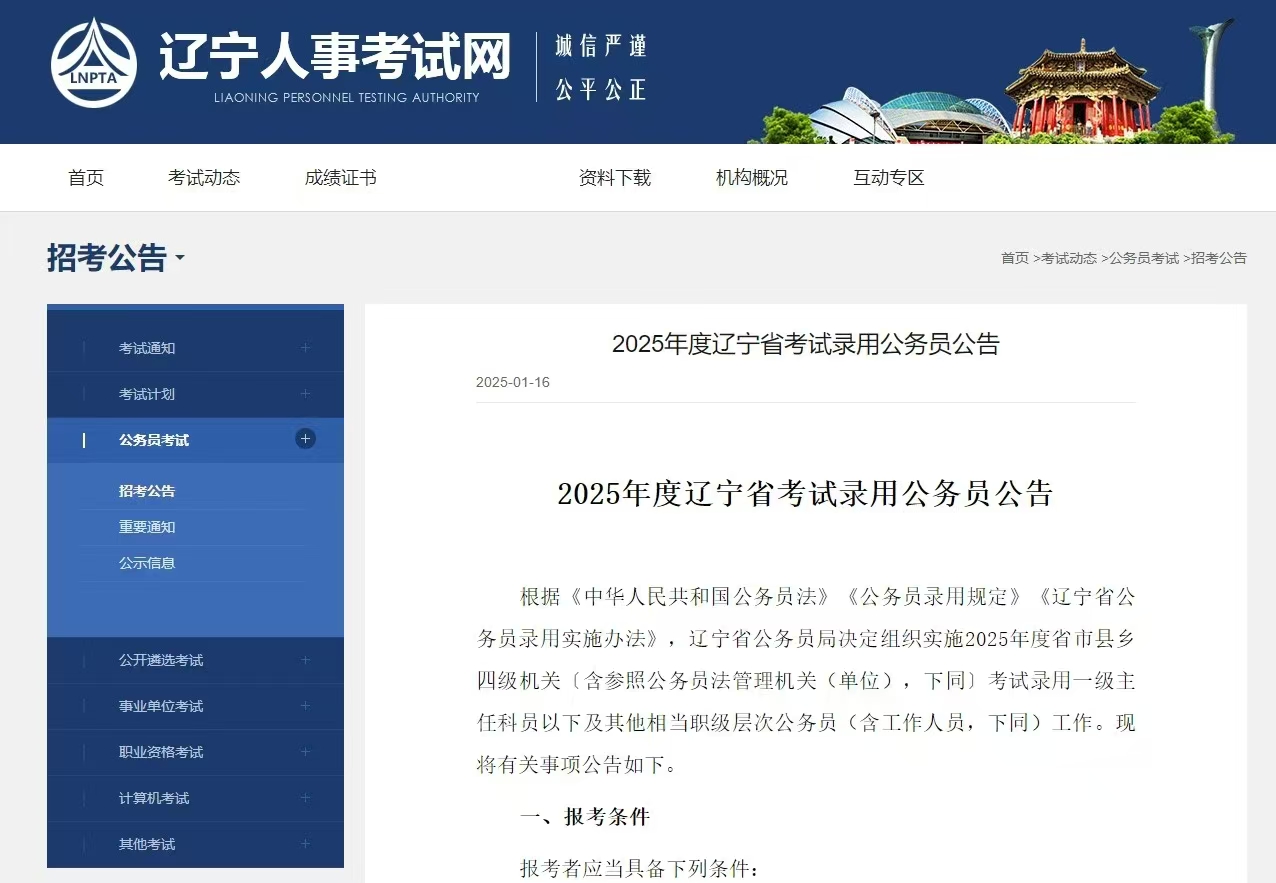This screenshot has height=883, width=1276.
Task: Switch to the 成绩证书 section
Action: click(x=339, y=177)
